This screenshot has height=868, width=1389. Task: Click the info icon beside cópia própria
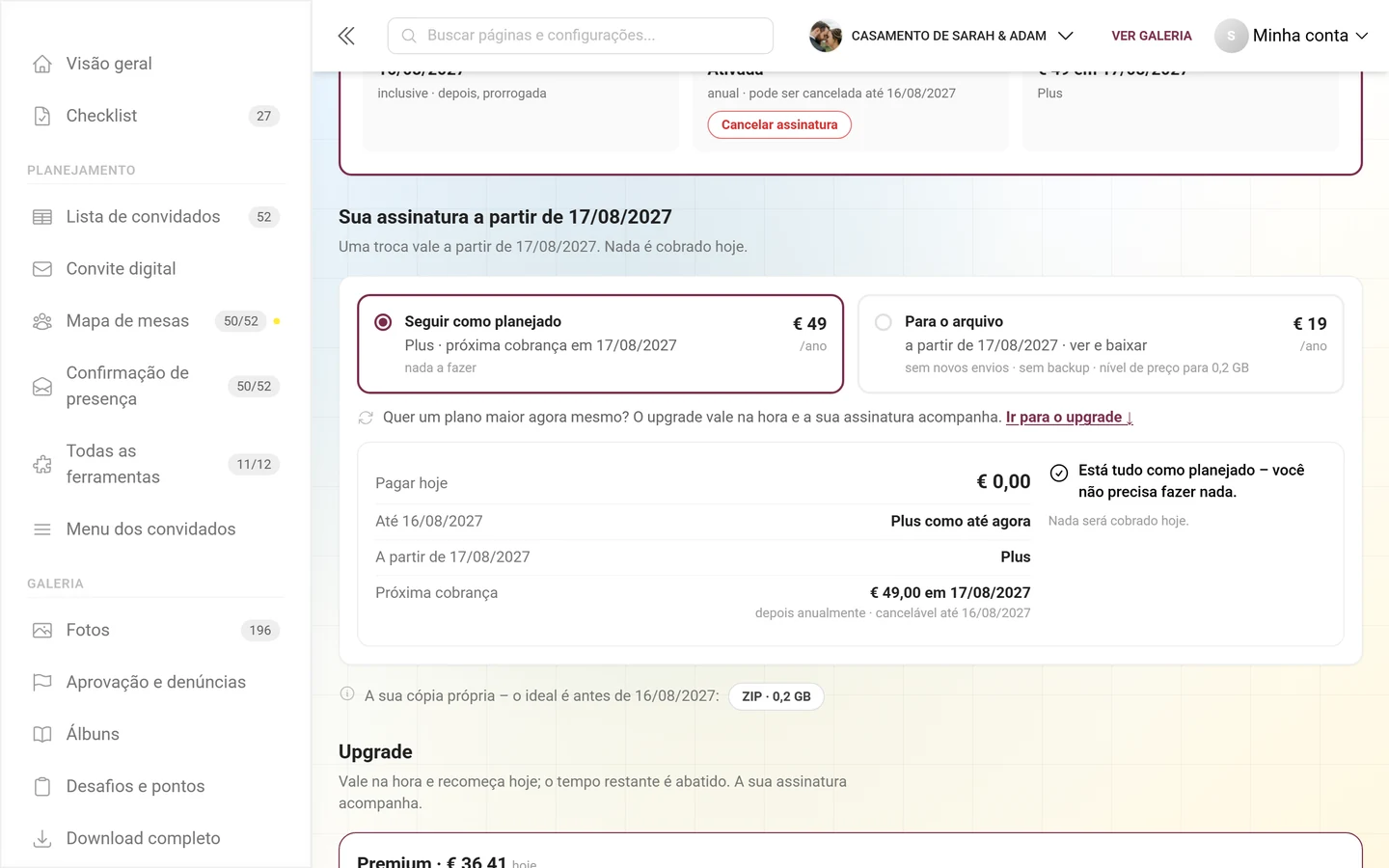(x=347, y=694)
